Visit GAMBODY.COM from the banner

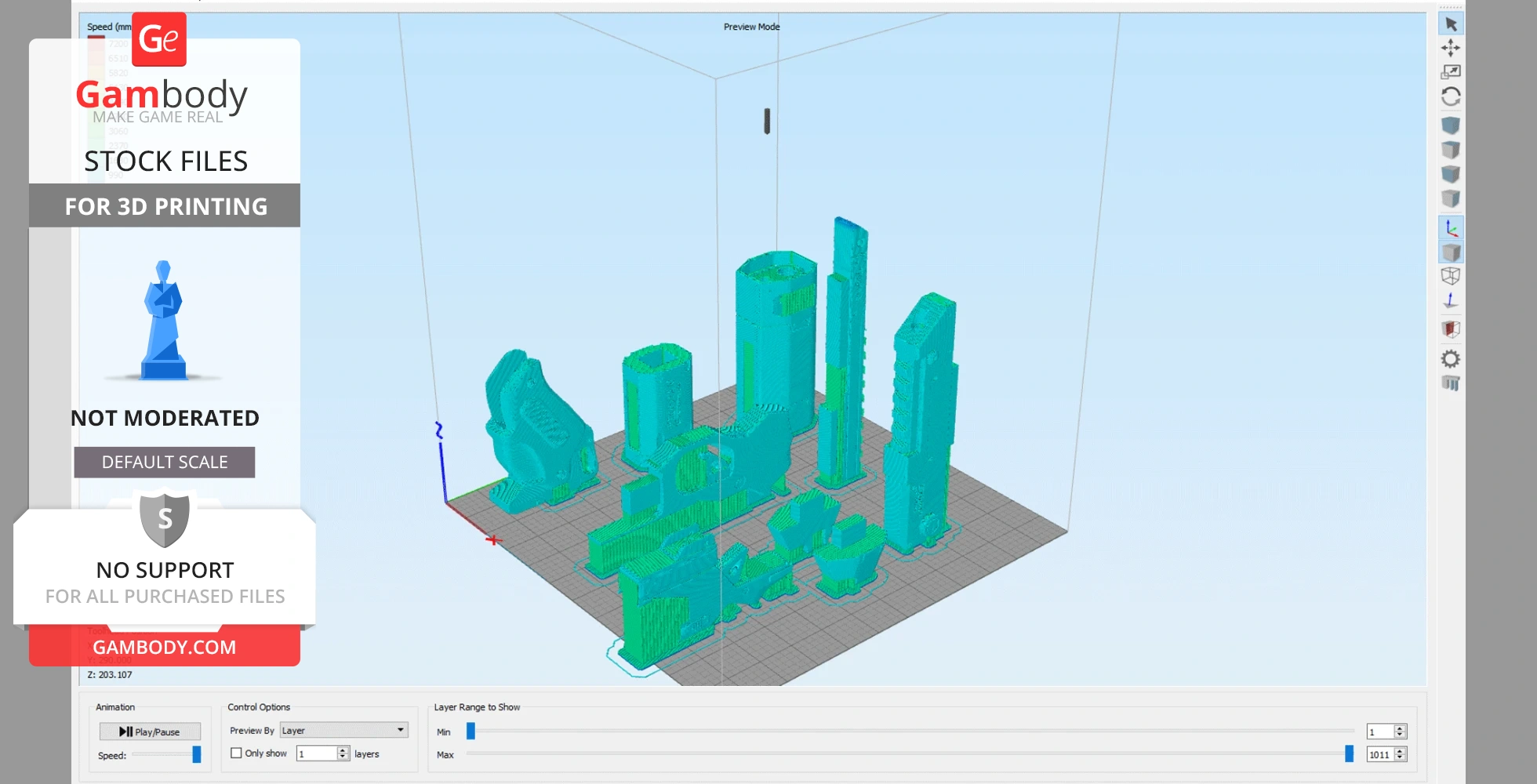coord(163,647)
